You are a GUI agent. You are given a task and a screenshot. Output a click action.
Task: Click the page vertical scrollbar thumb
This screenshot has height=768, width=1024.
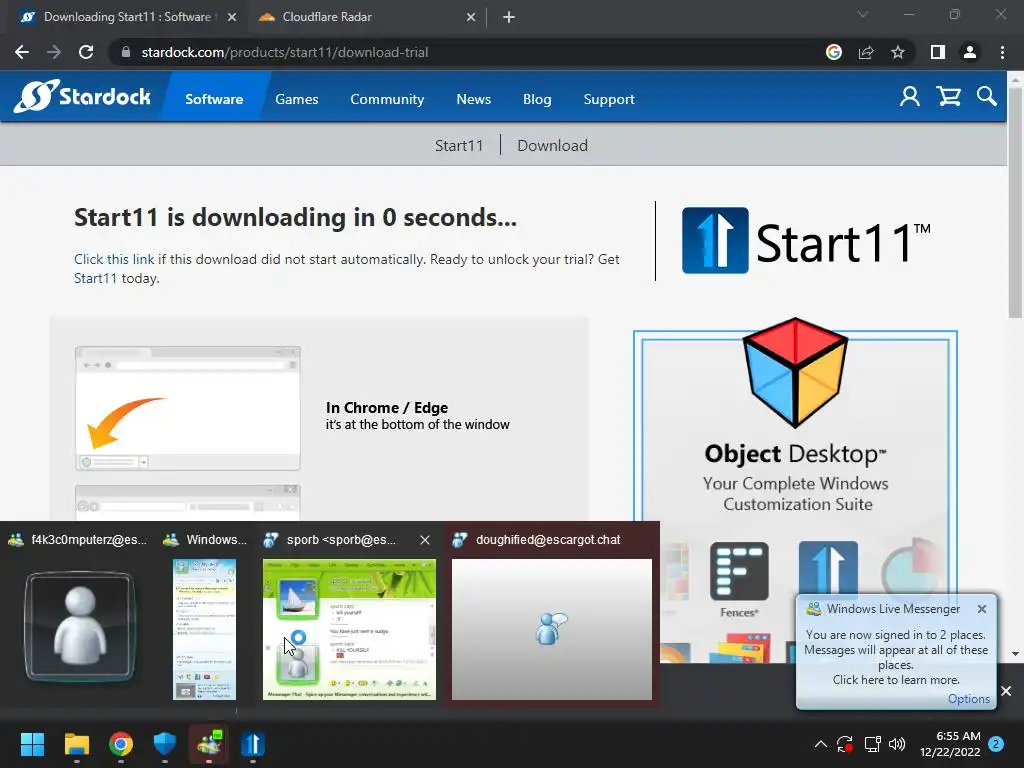[x=1015, y=200]
